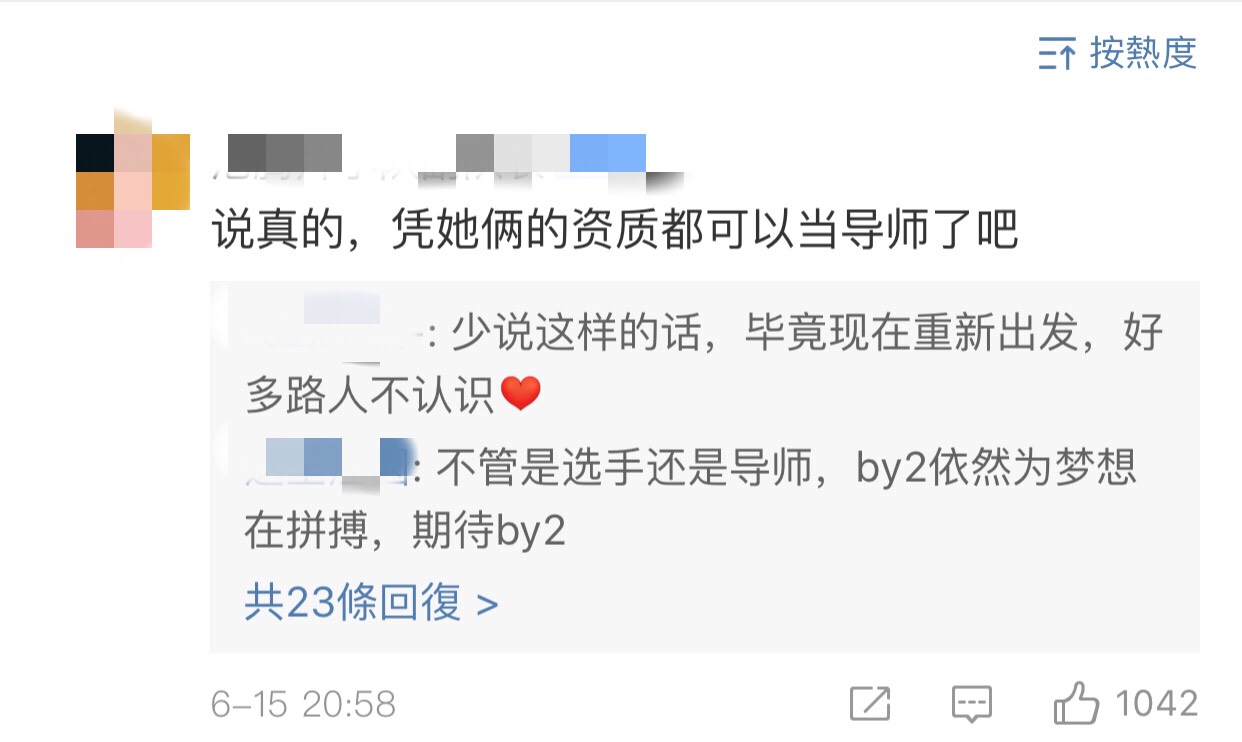Open the commenter's pixelated avatar
1242x742 pixels.
[x=132, y=177]
